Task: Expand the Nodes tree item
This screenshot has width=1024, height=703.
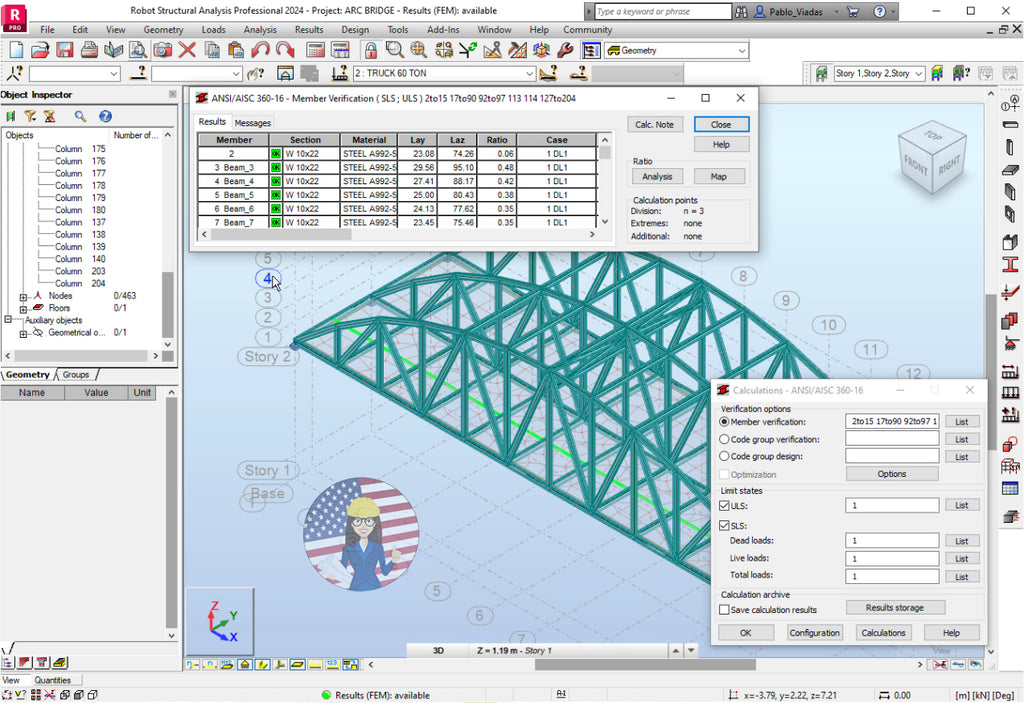Action: click(24, 297)
